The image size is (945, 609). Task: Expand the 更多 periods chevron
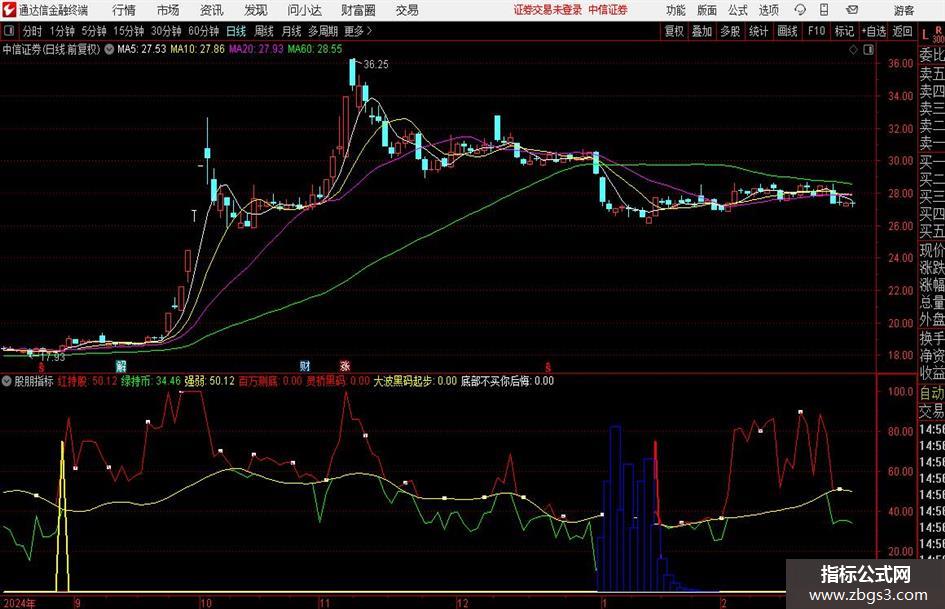click(x=369, y=31)
